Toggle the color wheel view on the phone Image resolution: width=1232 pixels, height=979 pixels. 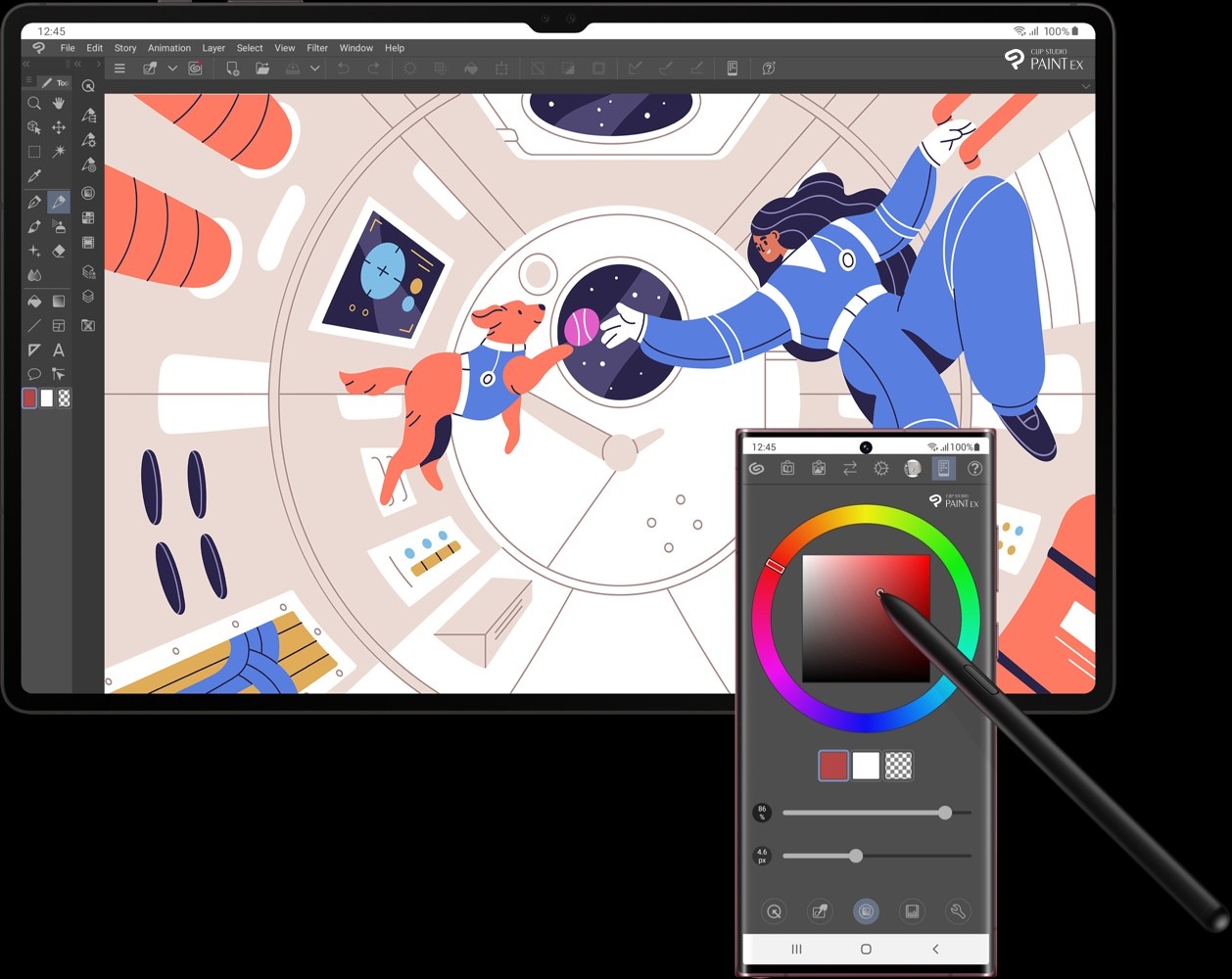pos(866,910)
